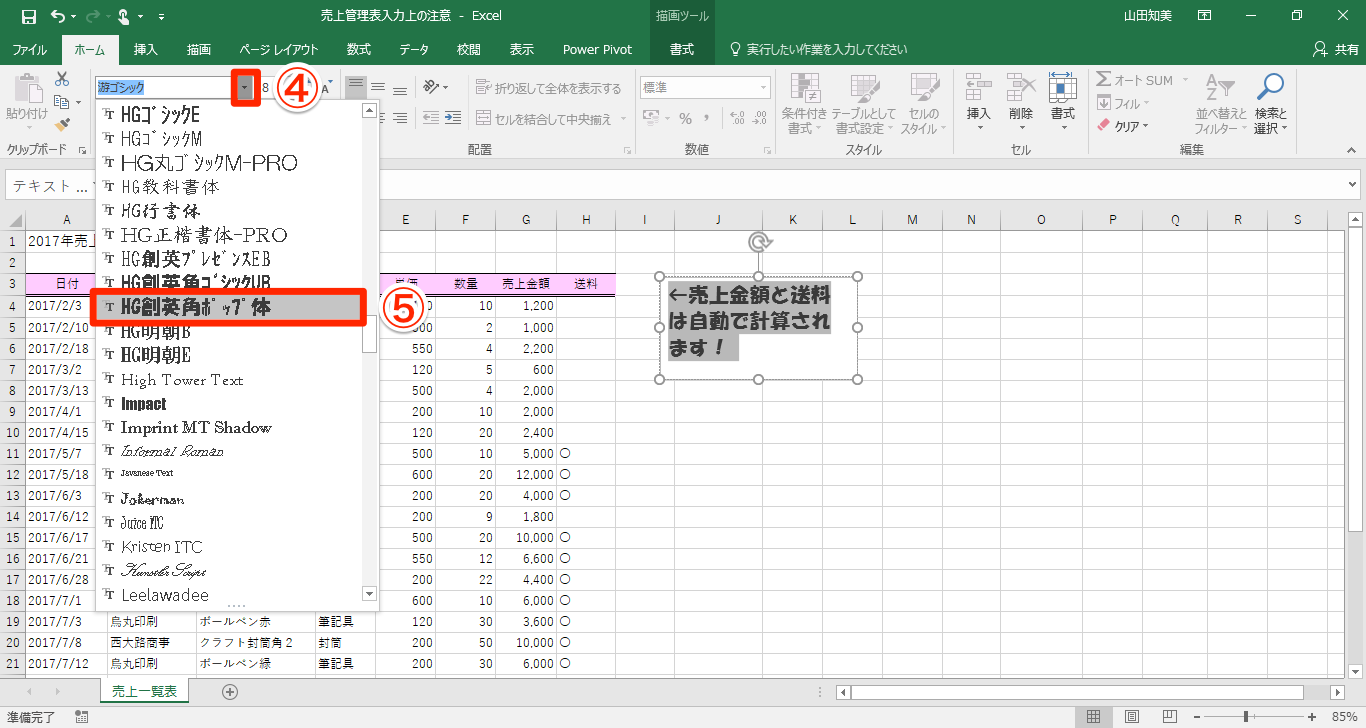This screenshot has height=728, width=1366.
Task: Select the Format Painter brush
Action: 62,125
